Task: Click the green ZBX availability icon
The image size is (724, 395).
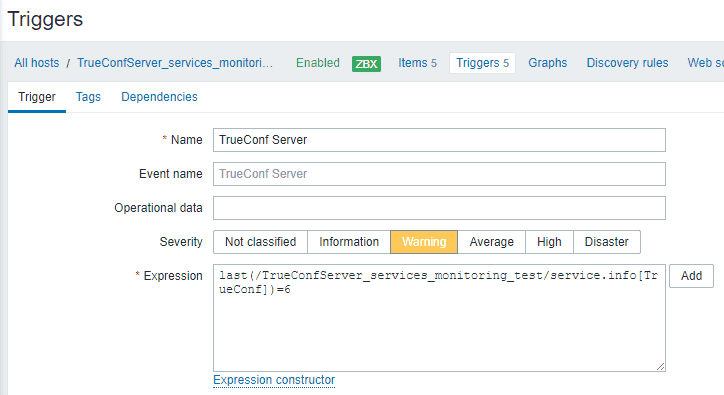Action: [366, 64]
